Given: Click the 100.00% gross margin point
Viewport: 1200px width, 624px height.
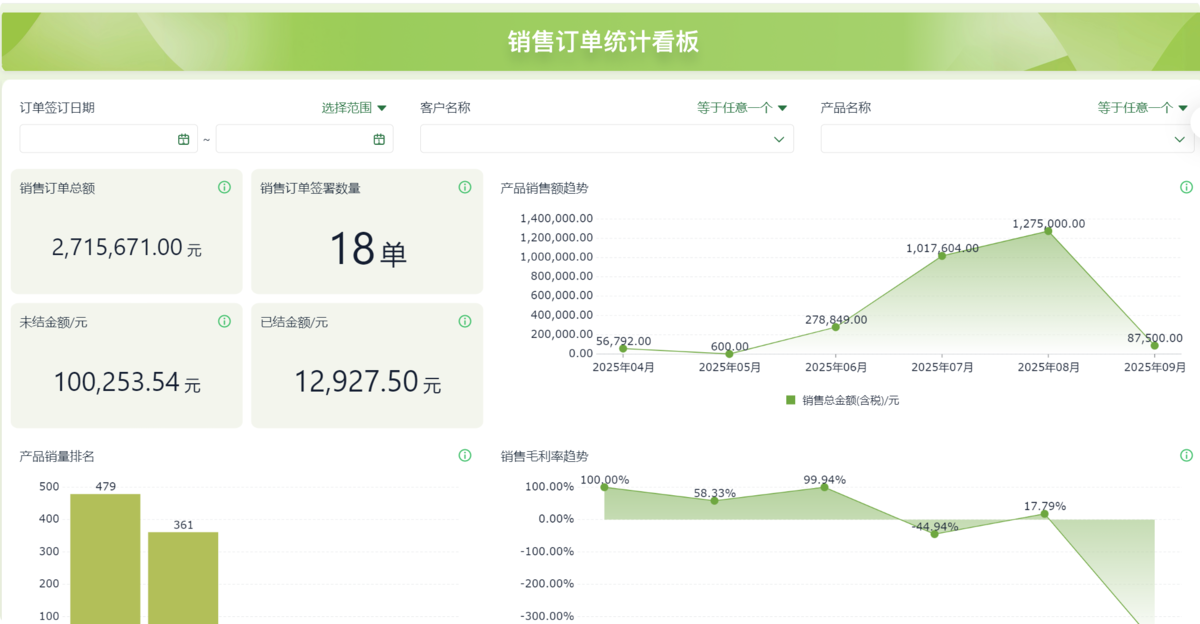Looking at the screenshot, I should 604,487.
